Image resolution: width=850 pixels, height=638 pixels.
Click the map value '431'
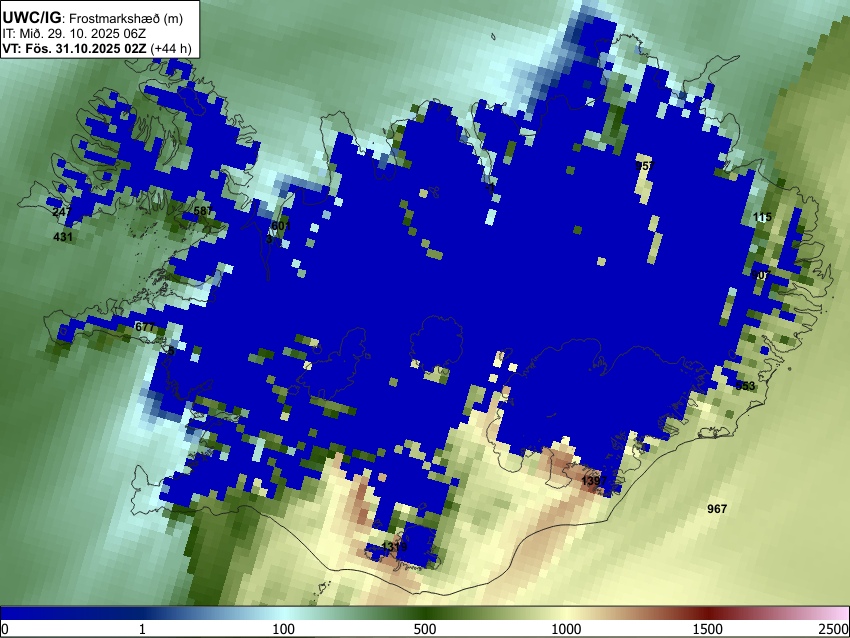[x=63, y=237]
